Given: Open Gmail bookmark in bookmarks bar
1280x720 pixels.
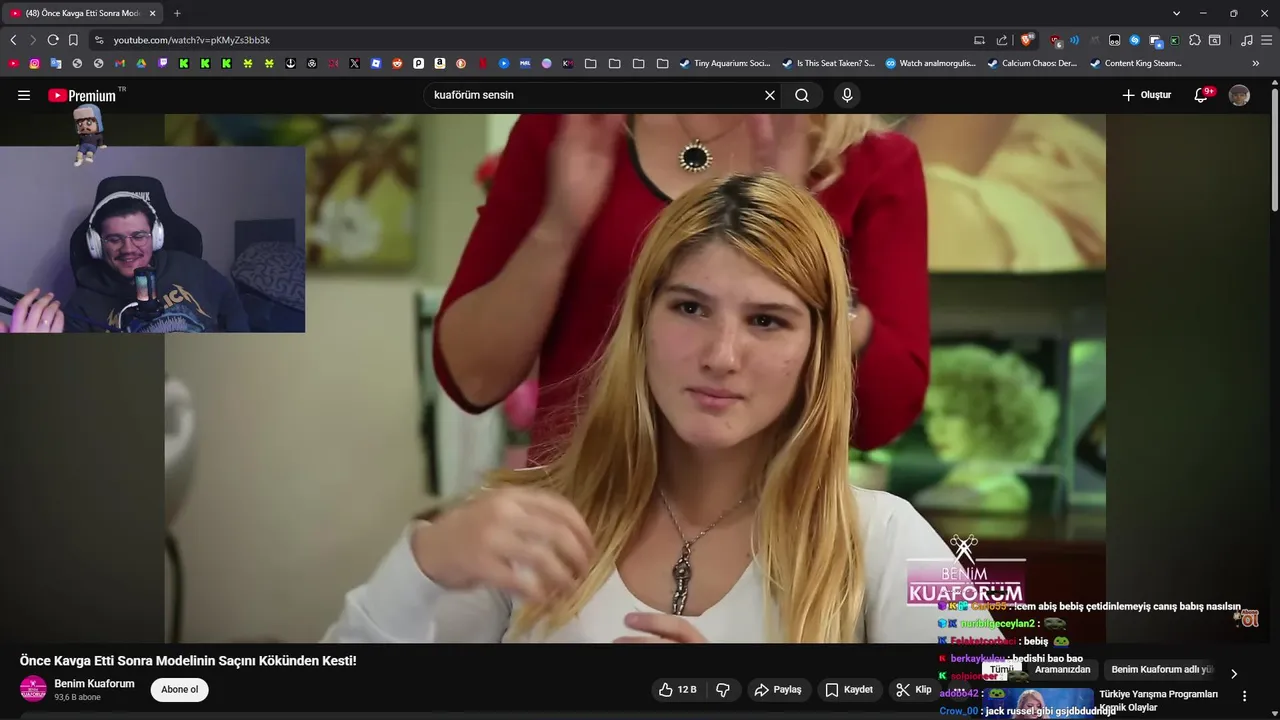Looking at the screenshot, I should (x=120, y=63).
